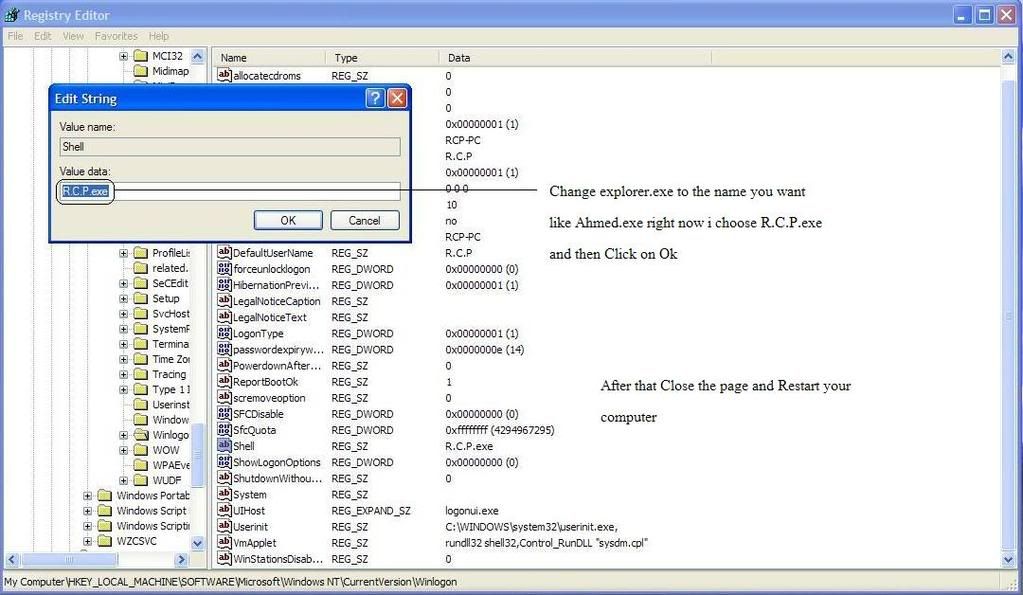1023x595 pixels.
Task: Close the Edit String dialog
Action: click(x=397, y=98)
